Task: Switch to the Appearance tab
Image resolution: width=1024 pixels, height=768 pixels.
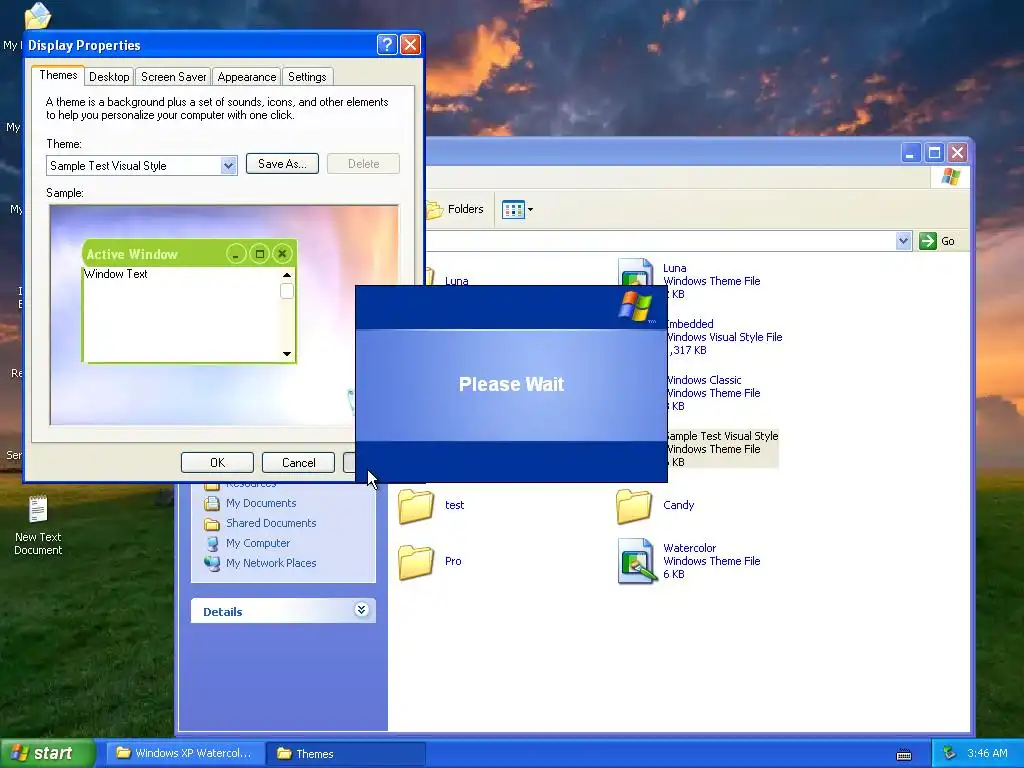Action: coord(247,76)
